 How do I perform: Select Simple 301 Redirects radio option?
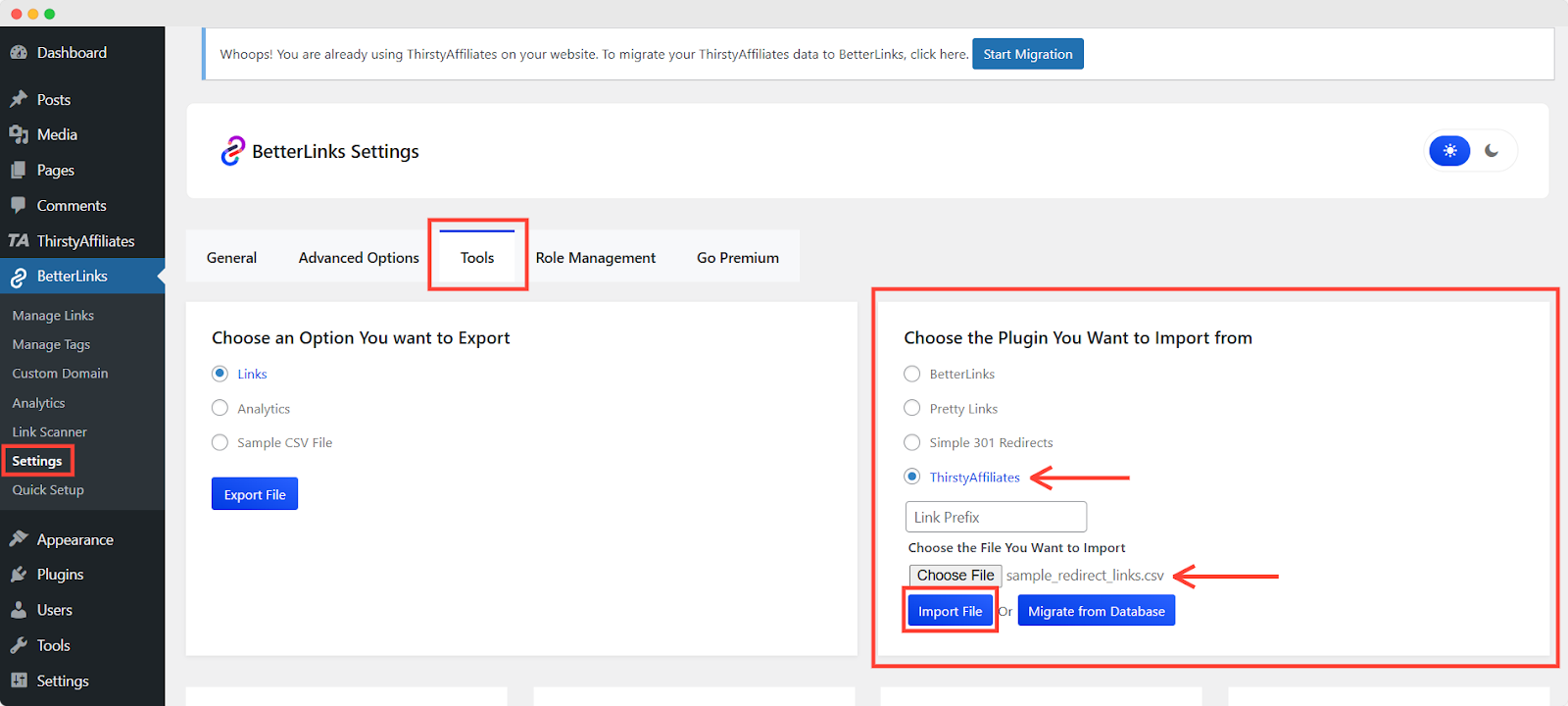click(x=912, y=442)
